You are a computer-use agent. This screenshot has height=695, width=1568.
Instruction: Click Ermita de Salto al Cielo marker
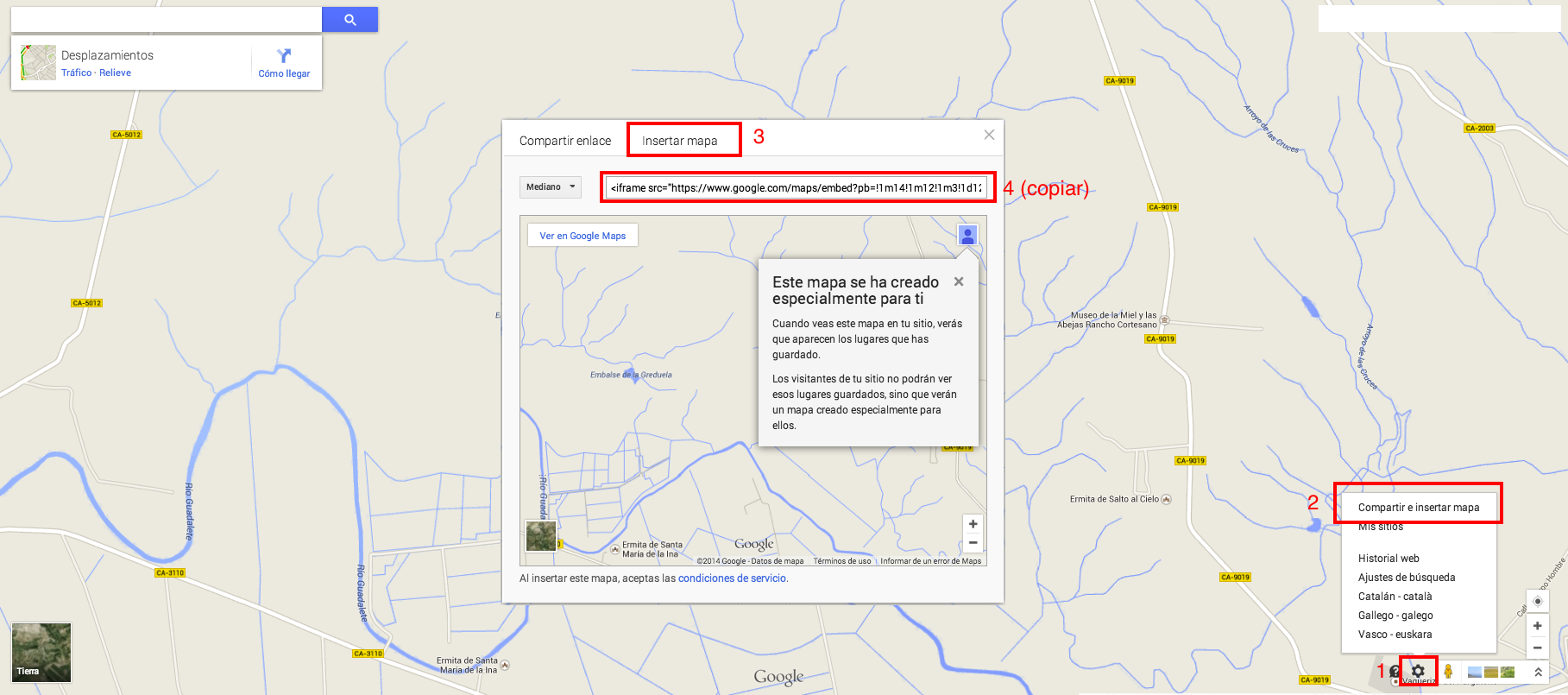(x=1167, y=499)
